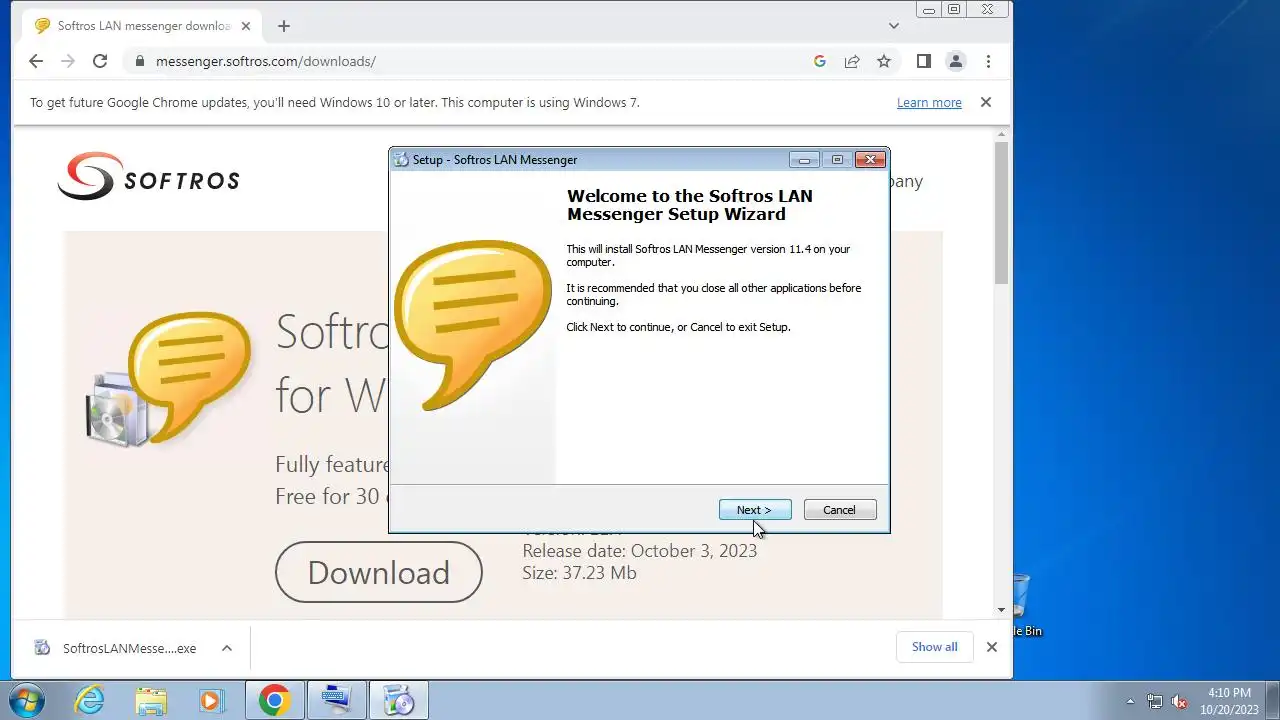Image resolution: width=1280 pixels, height=720 pixels.
Task: Click the large Download button on webpage
Action: pos(378,572)
